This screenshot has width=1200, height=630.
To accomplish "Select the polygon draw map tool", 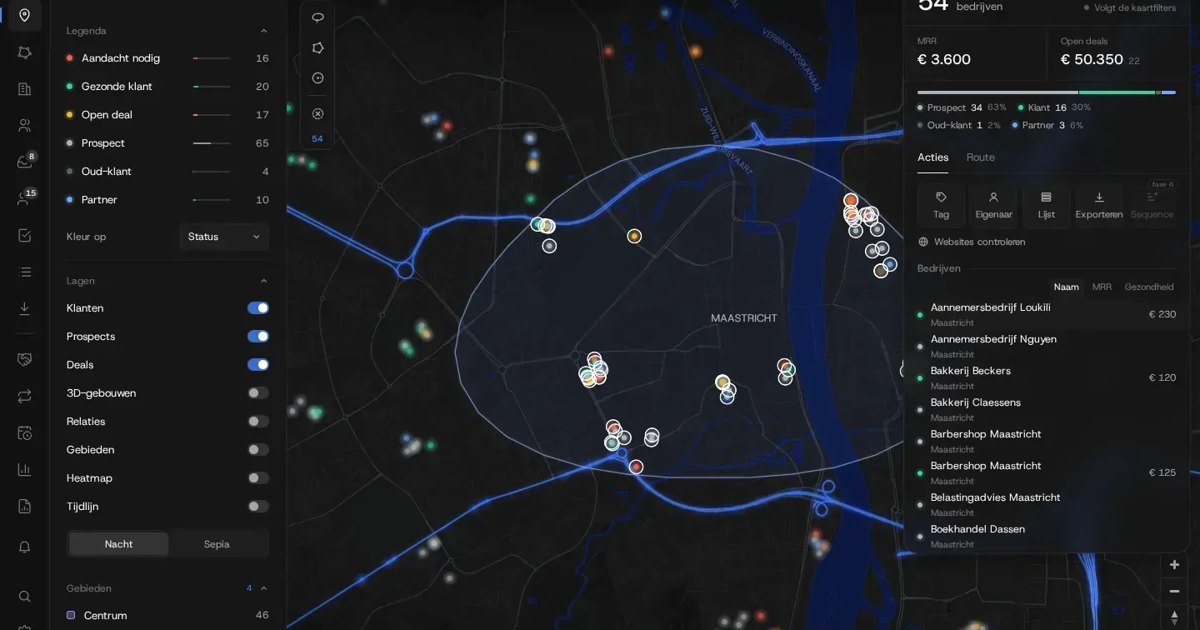I will click(x=318, y=48).
